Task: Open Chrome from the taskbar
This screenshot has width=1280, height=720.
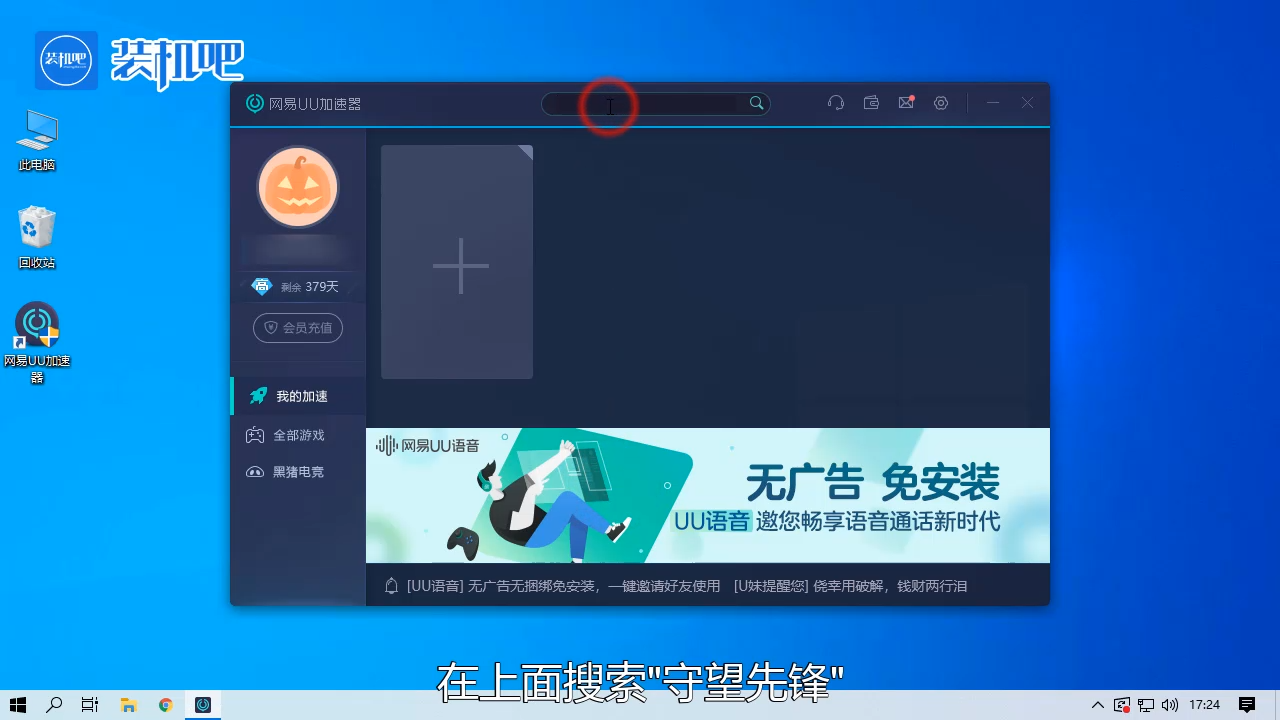Action: (x=165, y=705)
